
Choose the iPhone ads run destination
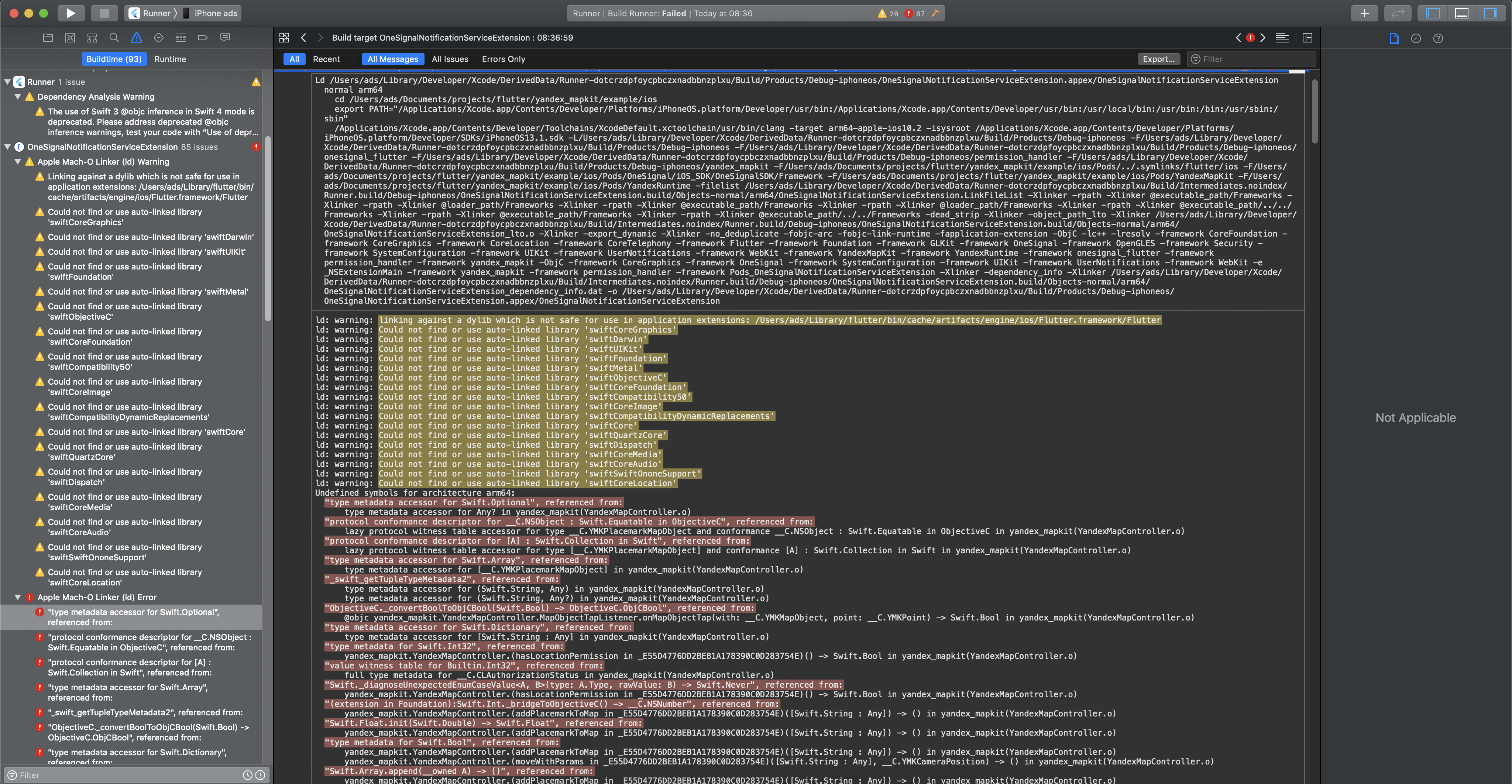211,13
